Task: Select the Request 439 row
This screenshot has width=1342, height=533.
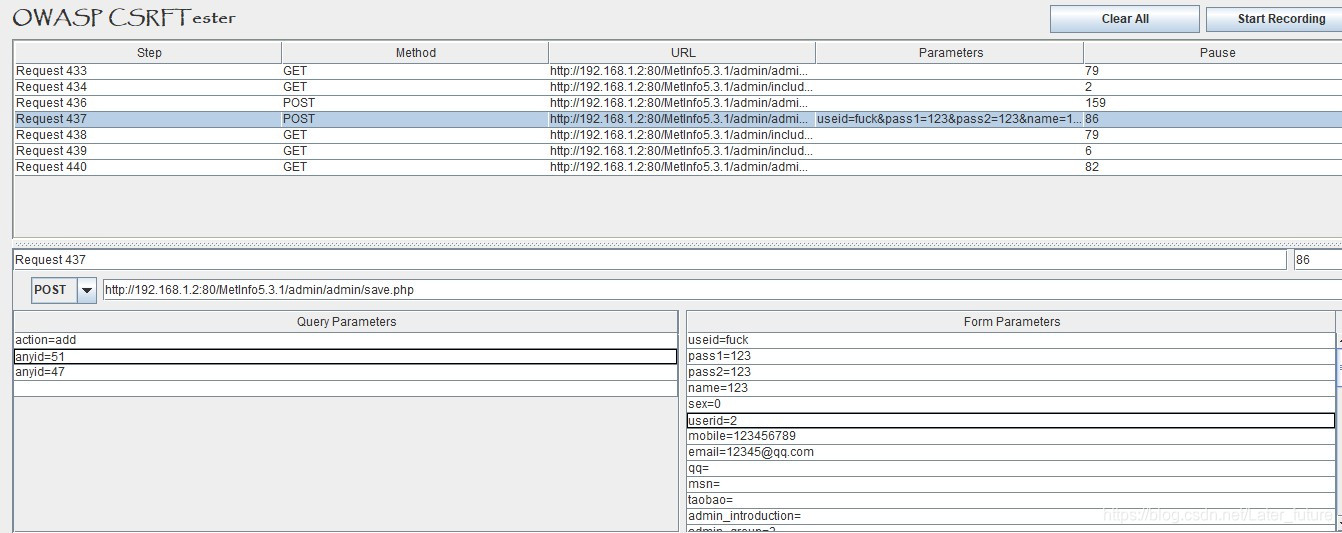Action: click(x=678, y=151)
